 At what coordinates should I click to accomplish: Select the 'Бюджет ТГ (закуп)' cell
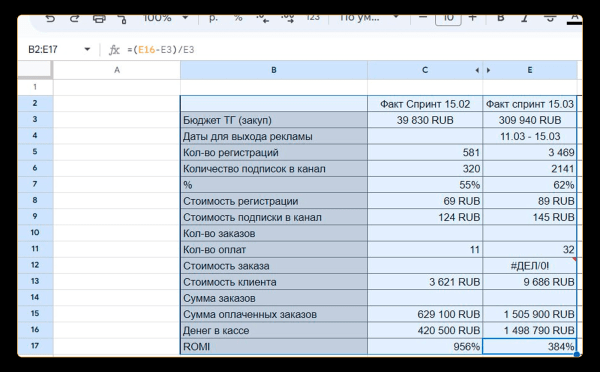274,120
